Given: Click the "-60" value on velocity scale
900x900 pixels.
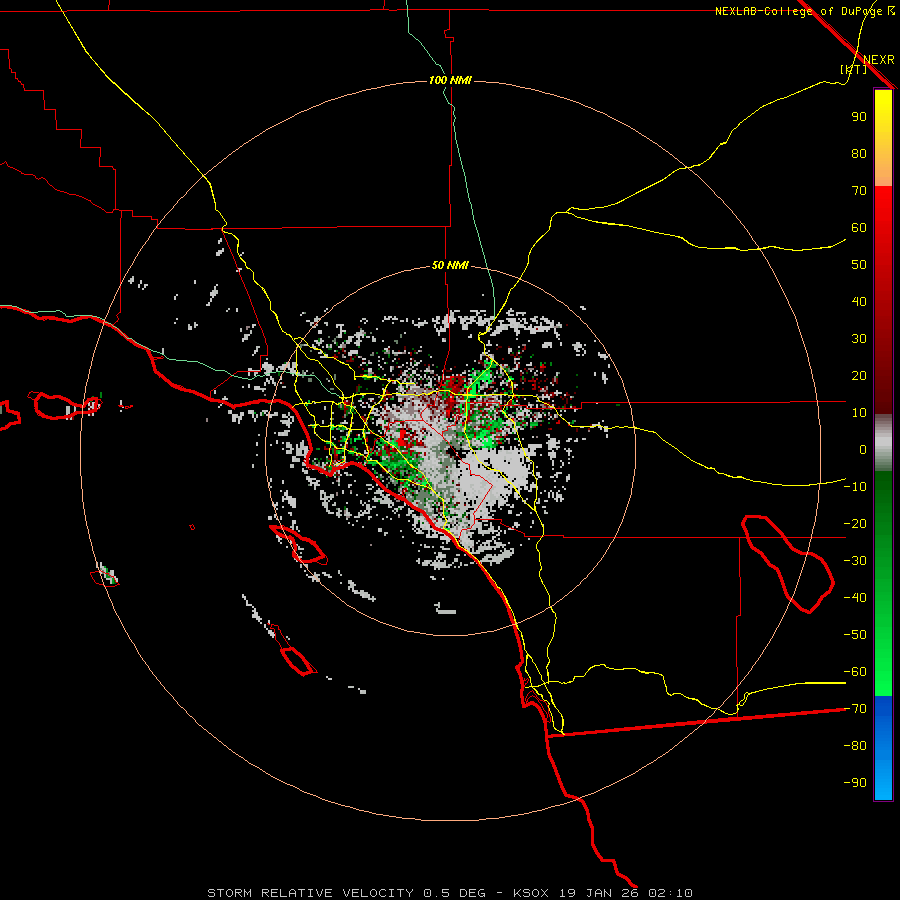Looking at the screenshot, I should pos(855,672).
